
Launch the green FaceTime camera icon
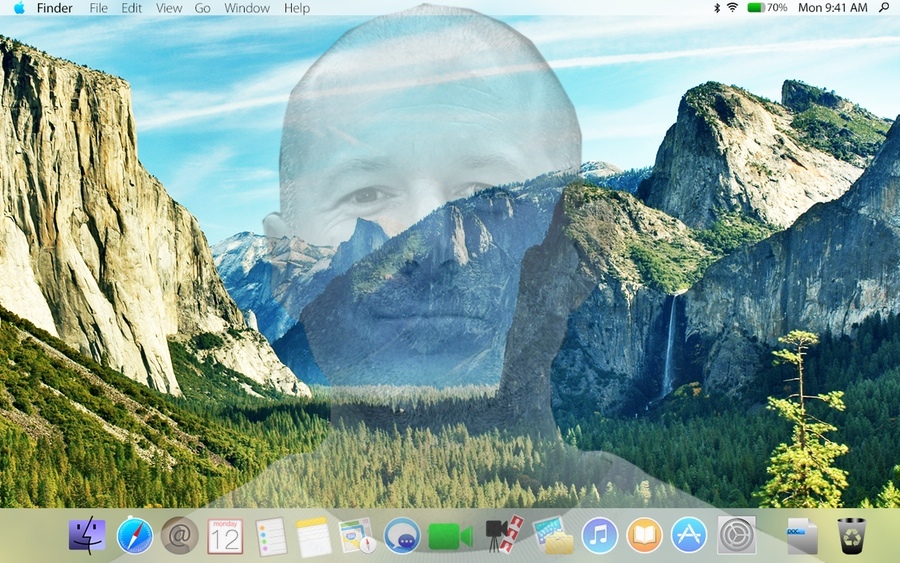450,537
